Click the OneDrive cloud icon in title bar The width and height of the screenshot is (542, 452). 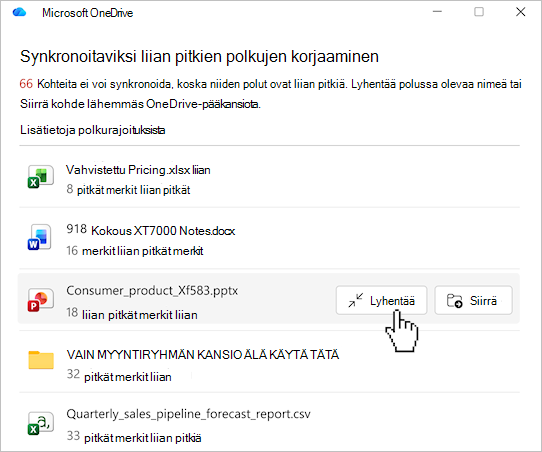pos(19,12)
